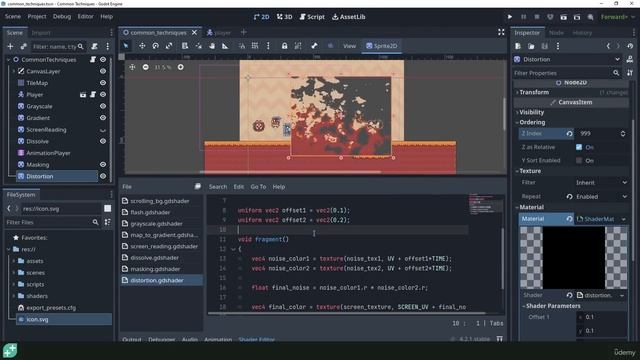Toggle visibility of Distortion node
Viewport: 640px width, 360px height.
pos(103,176)
